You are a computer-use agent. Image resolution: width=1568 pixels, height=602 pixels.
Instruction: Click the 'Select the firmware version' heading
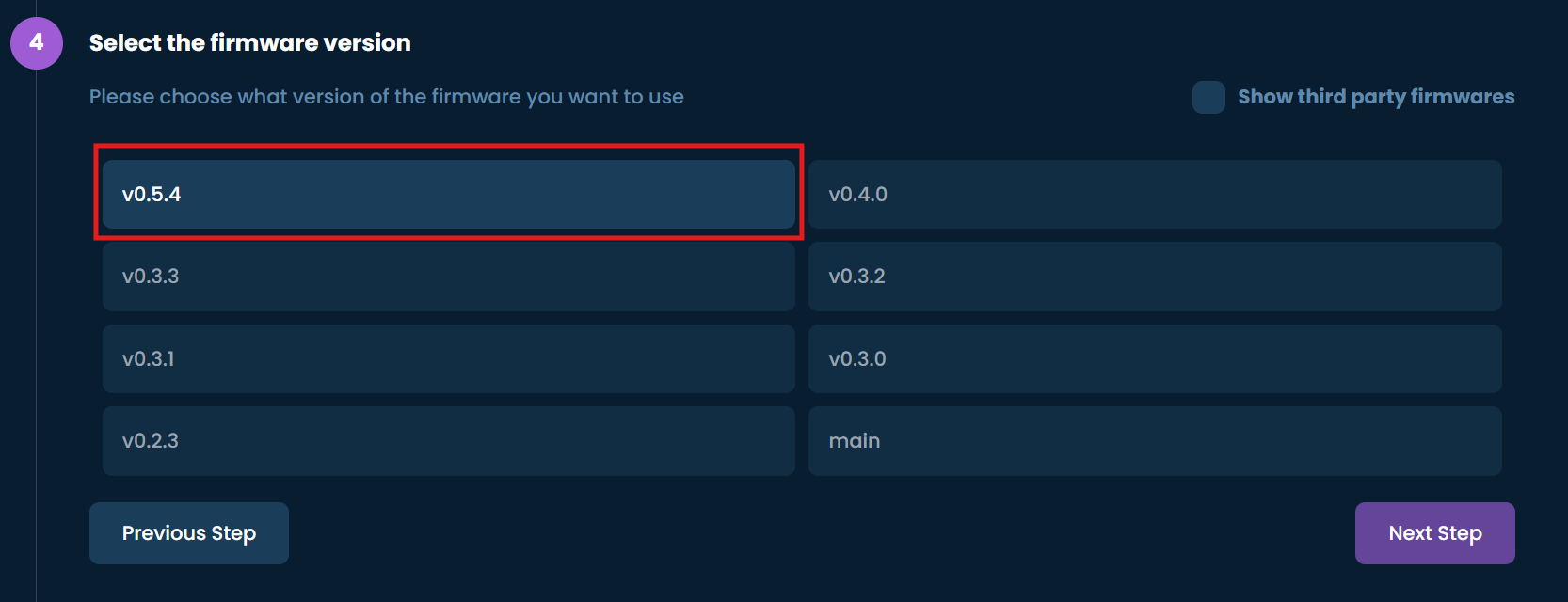pyautogui.click(x=250, y=43)
